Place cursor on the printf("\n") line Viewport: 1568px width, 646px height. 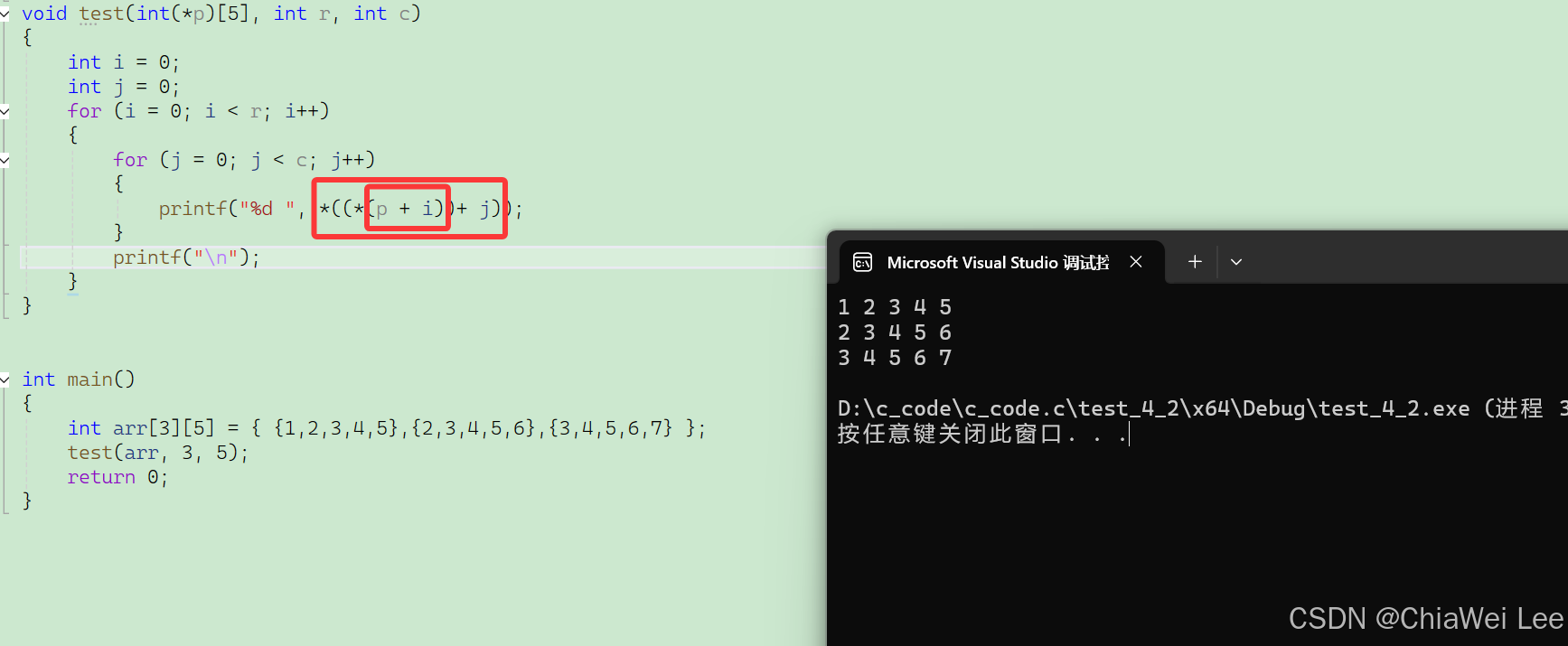point(186,257)
